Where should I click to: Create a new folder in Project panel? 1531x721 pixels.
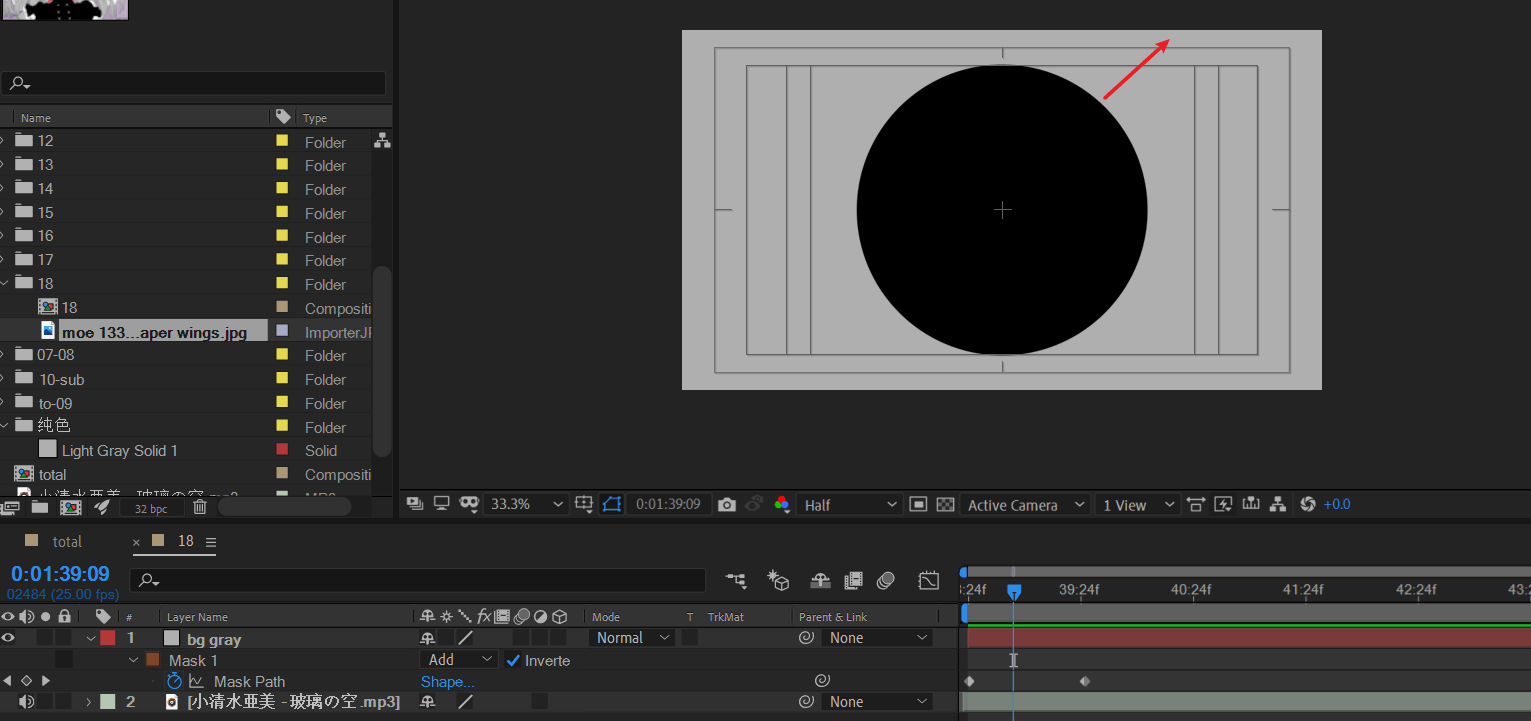[x=40, y=507]
